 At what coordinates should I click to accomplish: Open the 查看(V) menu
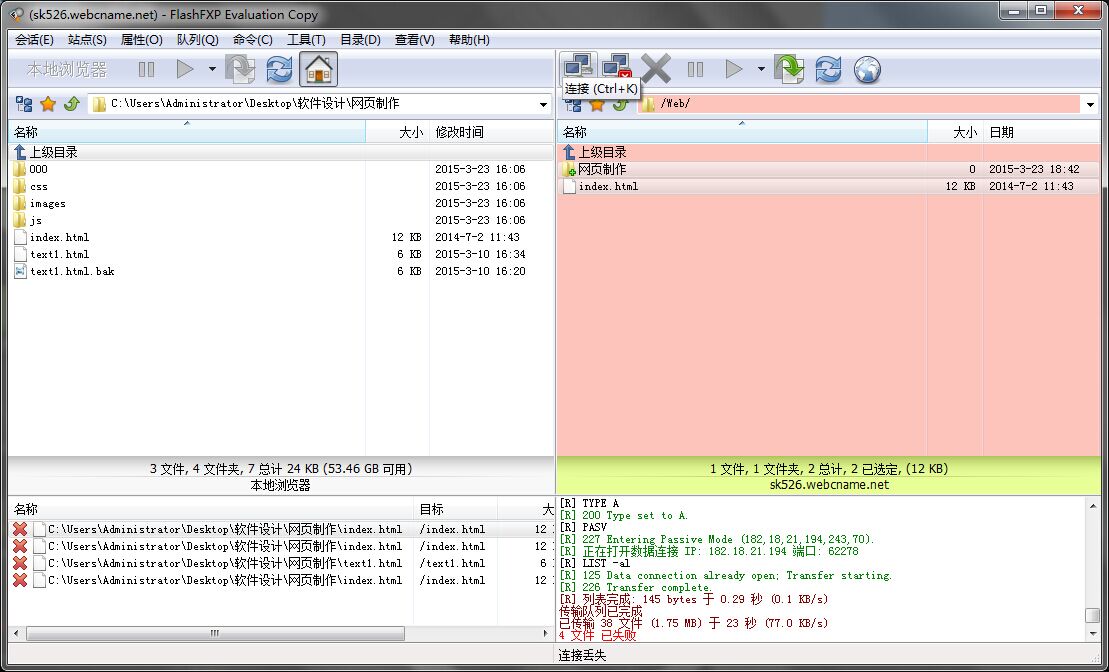414,40
